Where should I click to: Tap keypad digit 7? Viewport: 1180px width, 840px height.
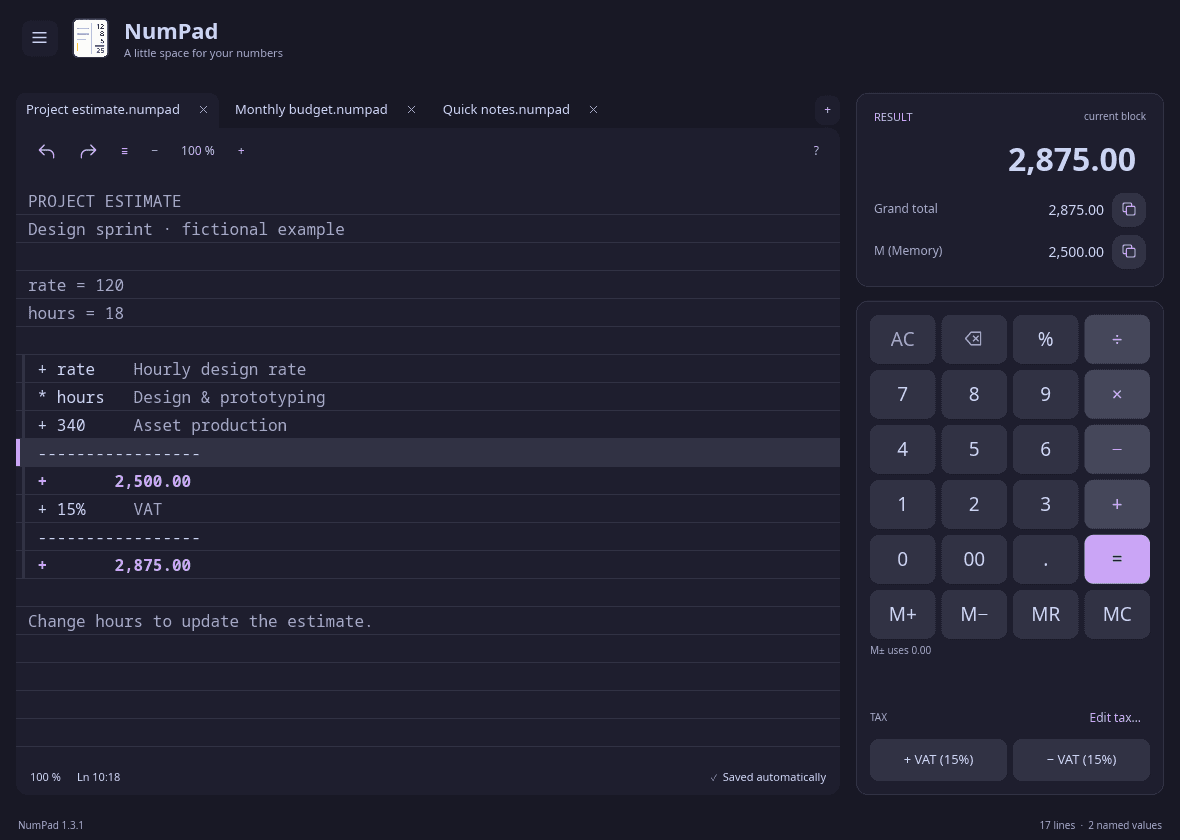click(x=902, y=394)
